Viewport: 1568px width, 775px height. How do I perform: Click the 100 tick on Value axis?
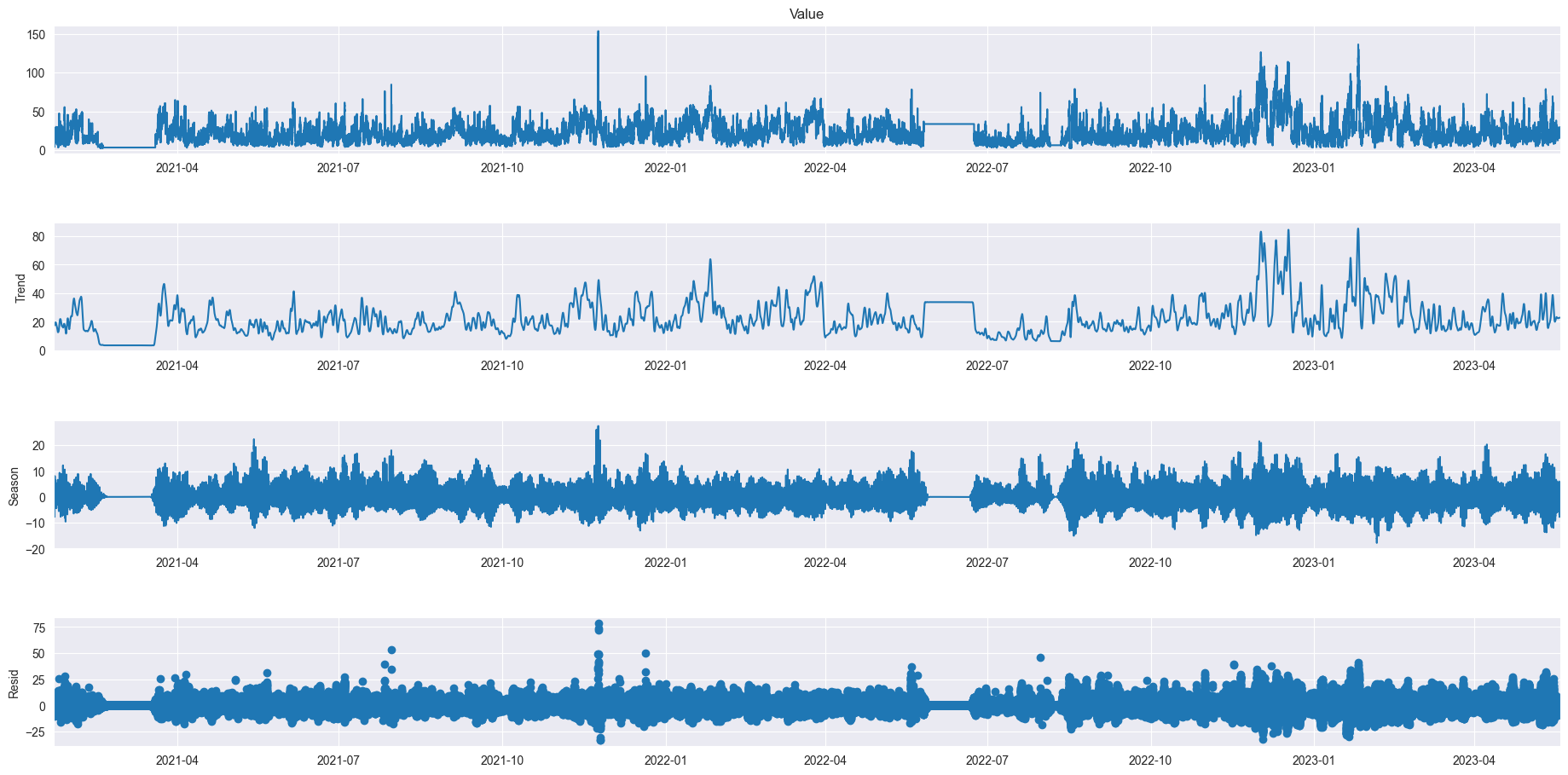pos(36,73)
